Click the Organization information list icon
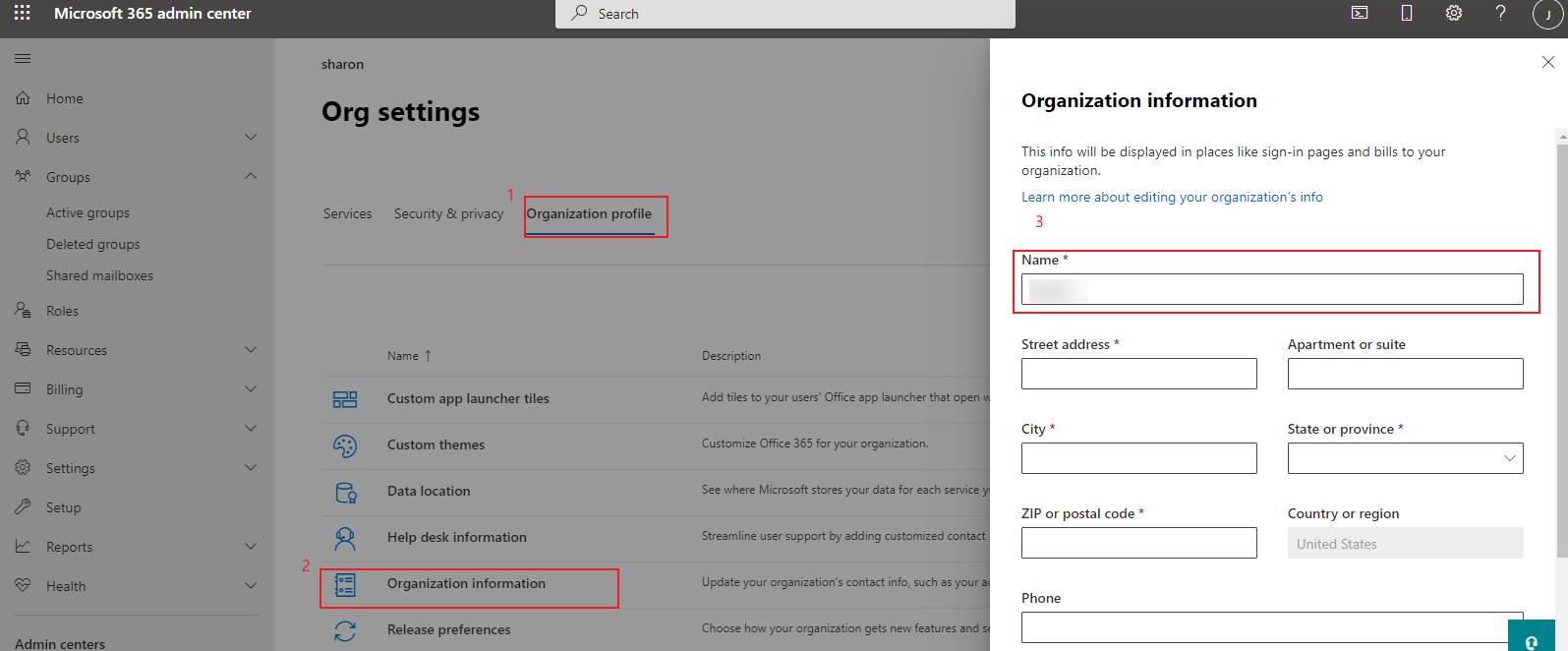1568x651 pixels. point(345,585)
